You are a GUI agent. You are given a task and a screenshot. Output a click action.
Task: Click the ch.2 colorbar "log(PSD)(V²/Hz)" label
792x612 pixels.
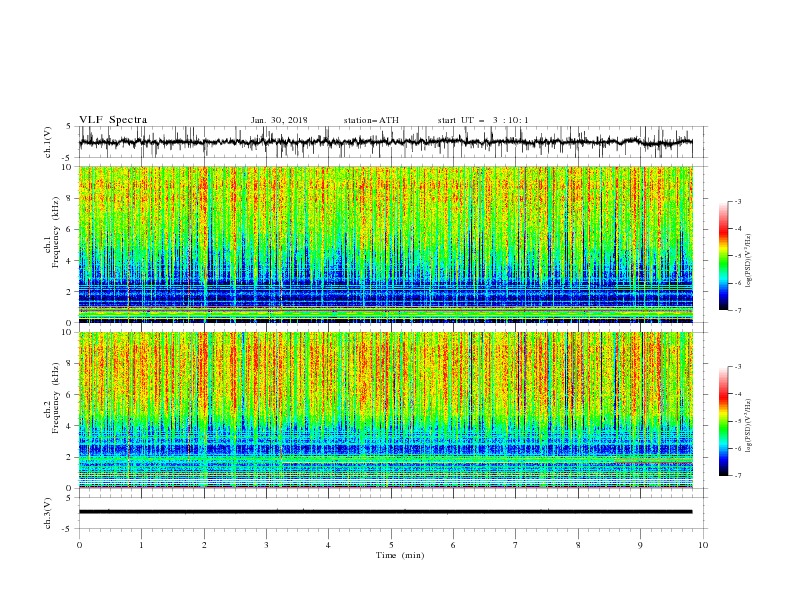748,426
